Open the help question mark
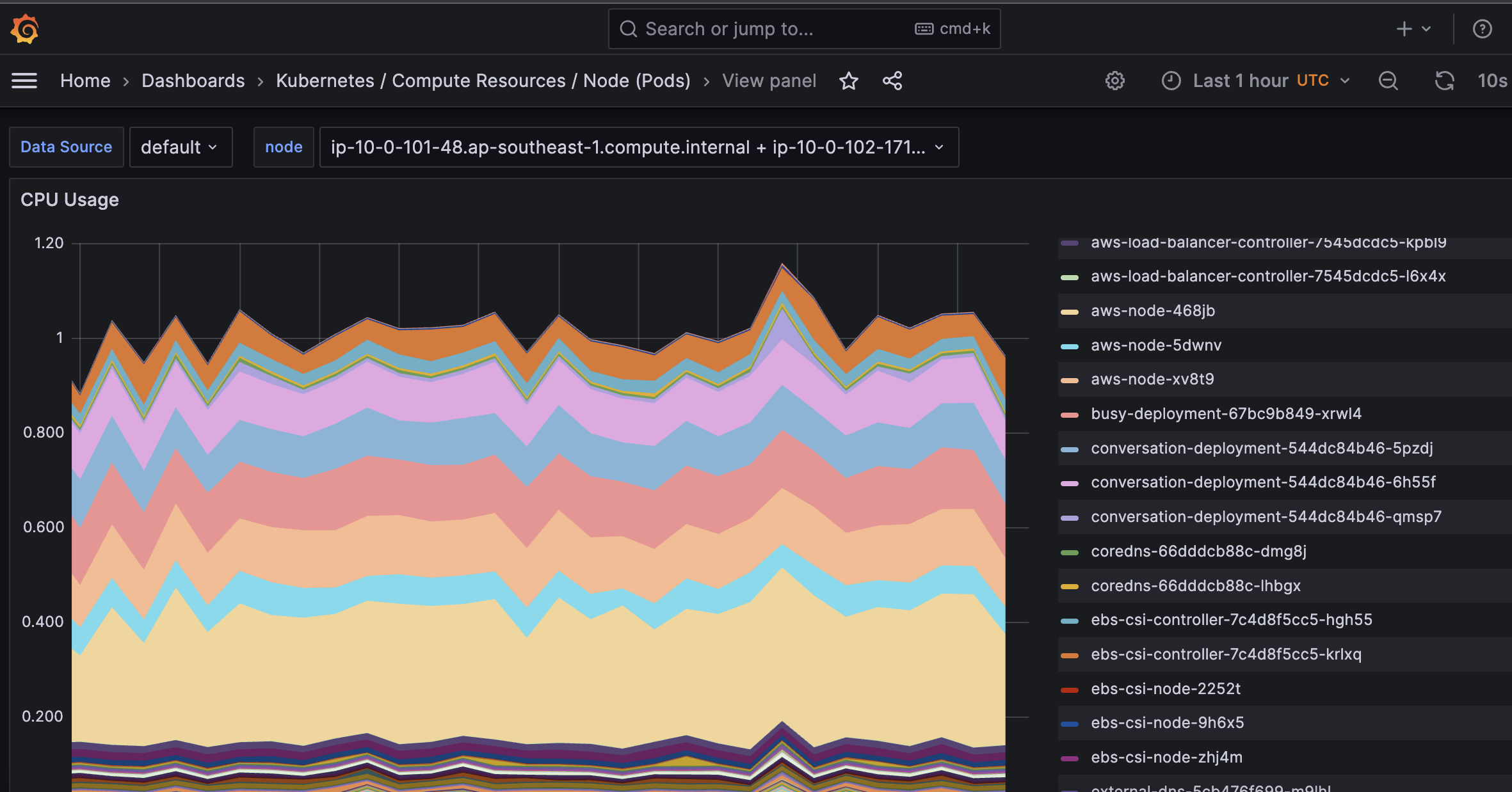1512x792 pixels. [x=1482, y=29]
